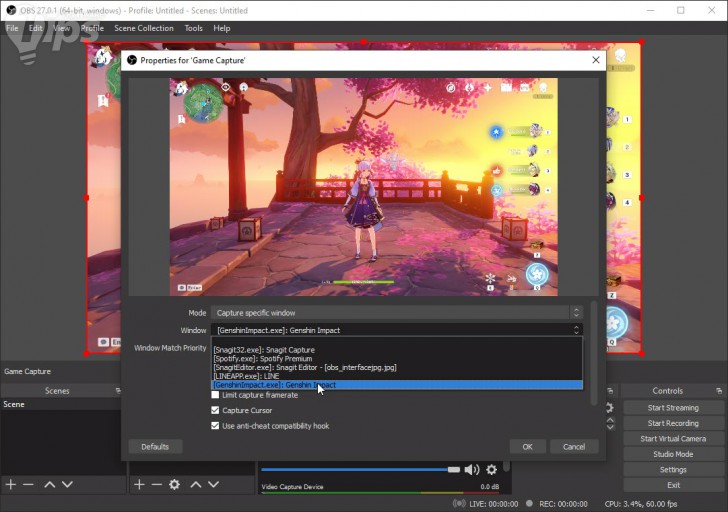Close the Game Capture properties dialog
Image resolution: width=728 pixels, height=512 pixels.
[x=596, y=60]
